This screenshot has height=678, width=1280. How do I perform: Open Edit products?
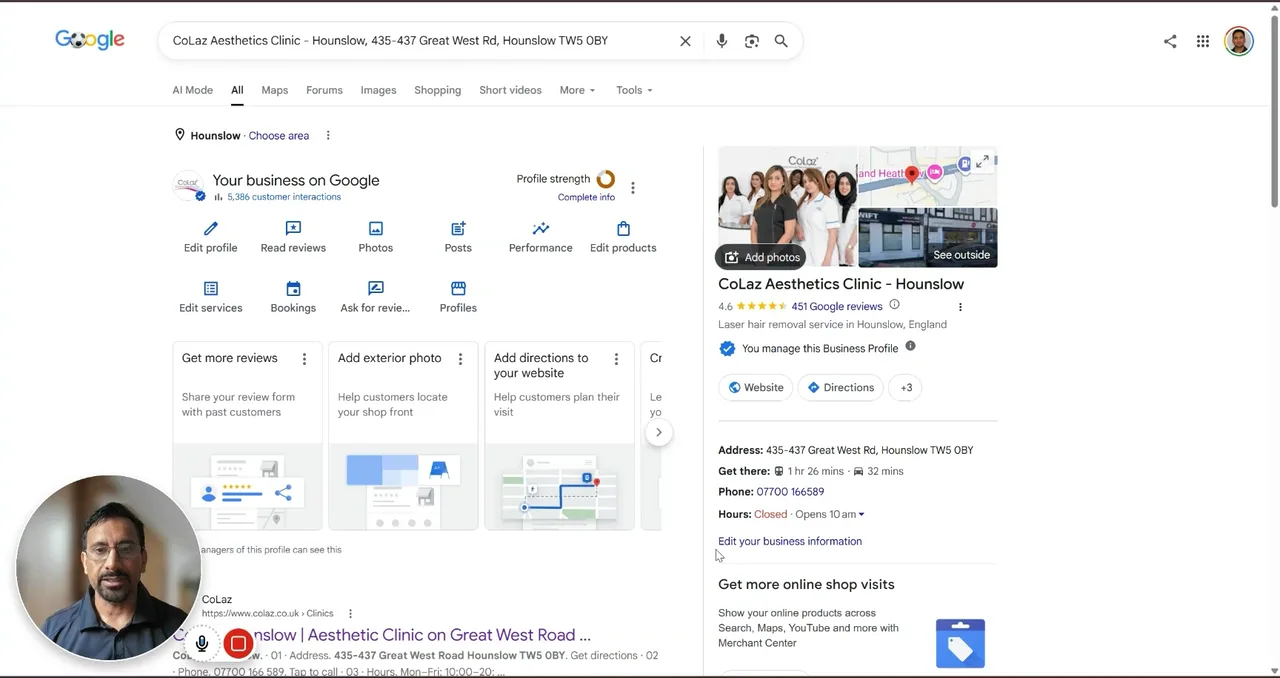point(623,238)
